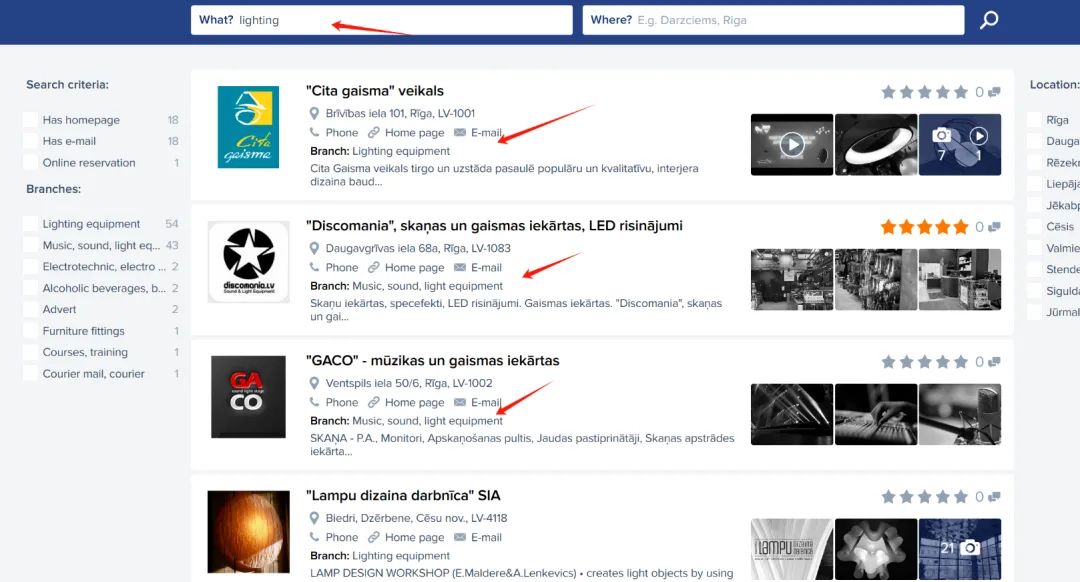This screenshot has width=1080, height=582.
Task: Tick the Courier mail, courier checkbox
Action: (30, 373)
